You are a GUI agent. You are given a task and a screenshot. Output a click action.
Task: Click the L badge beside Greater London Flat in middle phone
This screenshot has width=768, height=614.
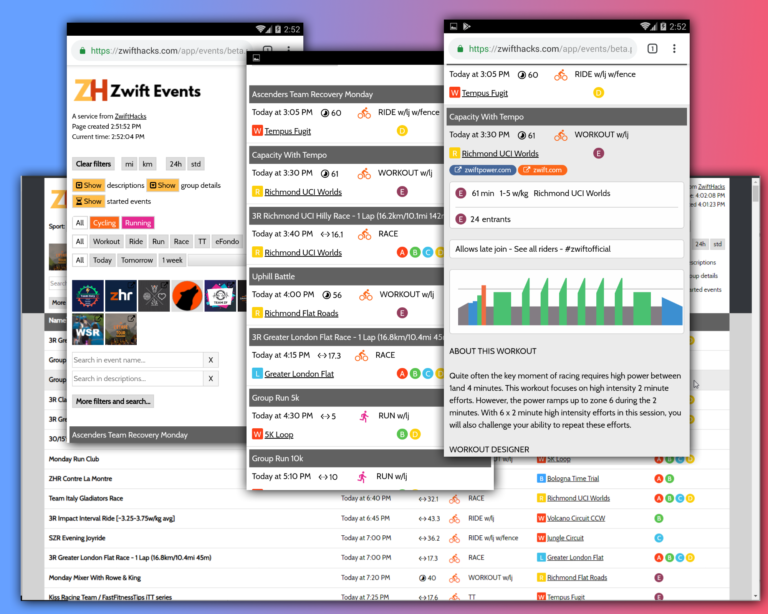click(x=257, y=374)
